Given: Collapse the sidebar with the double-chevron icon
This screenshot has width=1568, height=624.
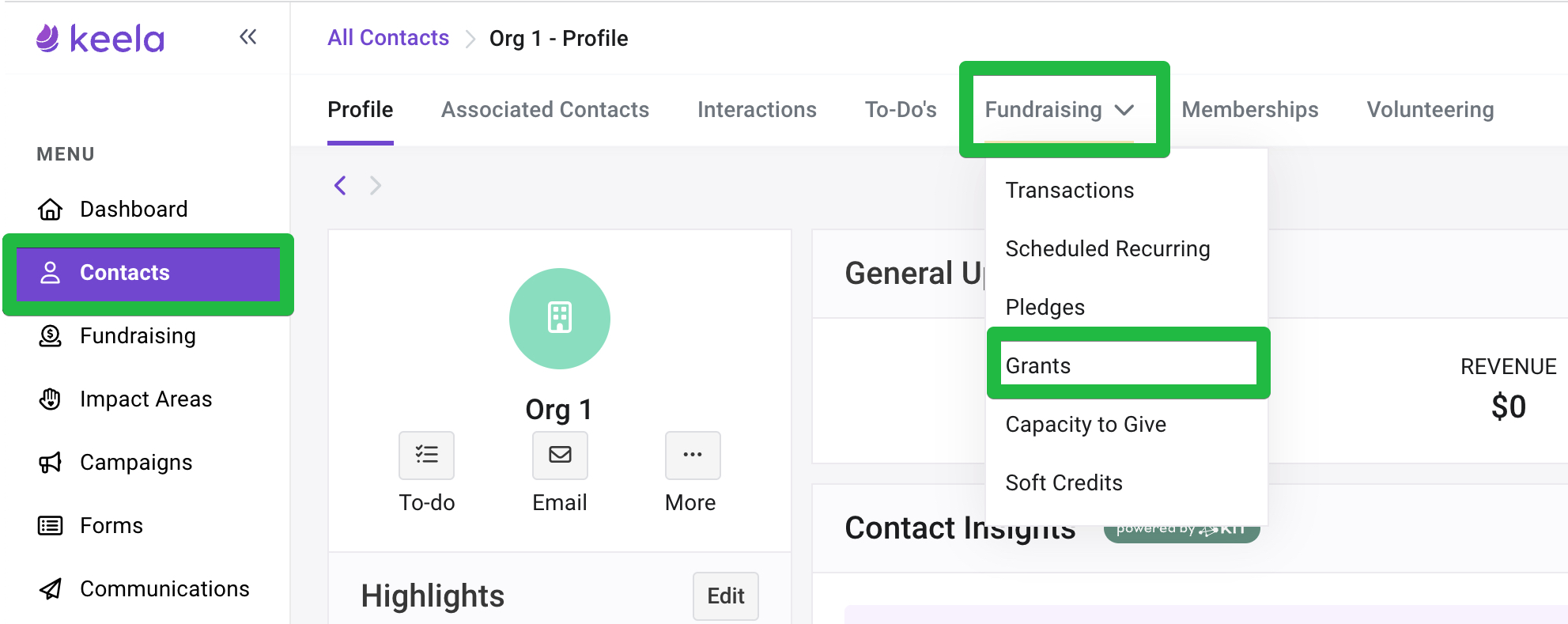Looking at the screenshot, I should pos(248,37).
